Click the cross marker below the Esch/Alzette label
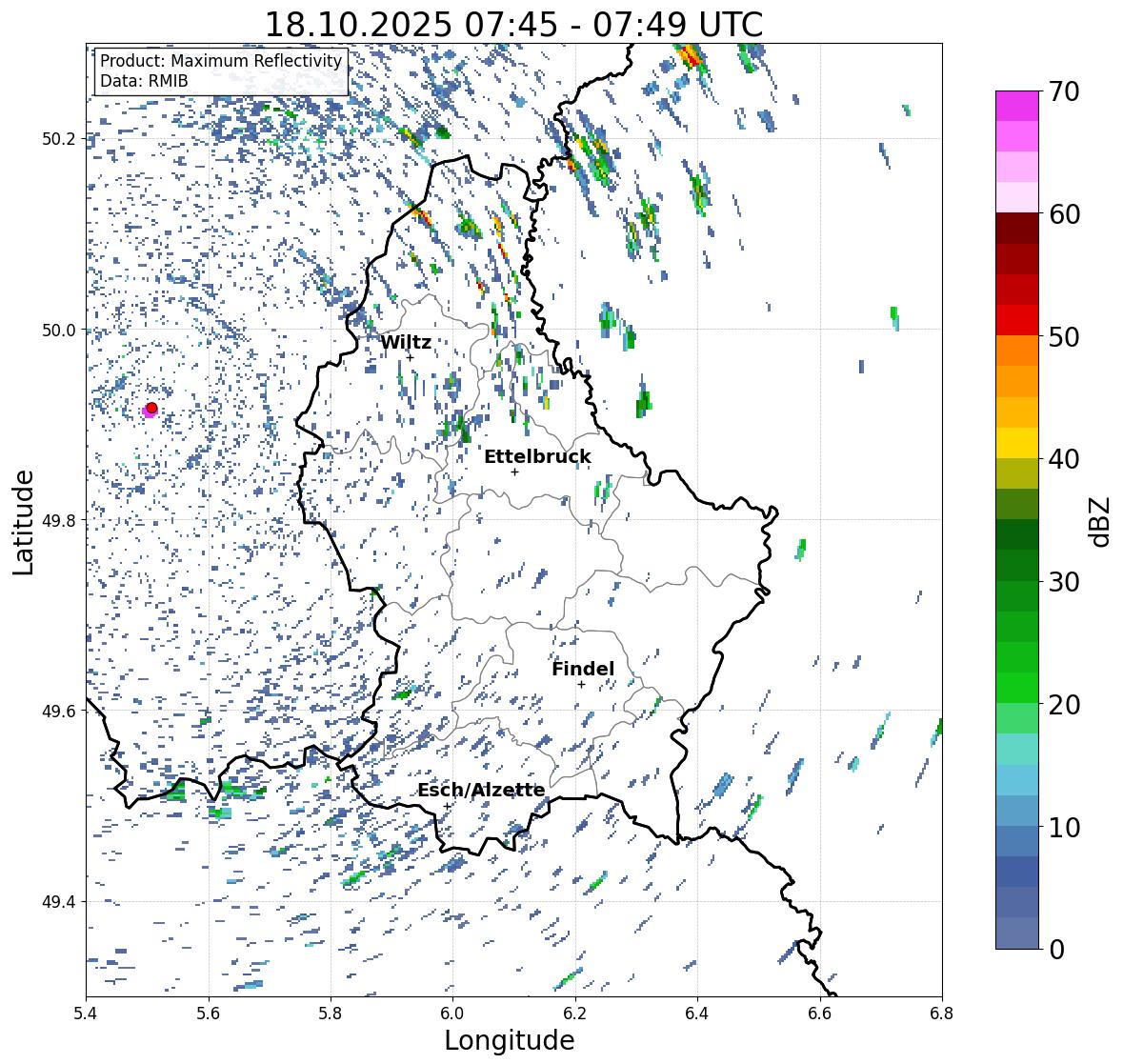This screenshot has height=1064, width=1123. point(448,806)
